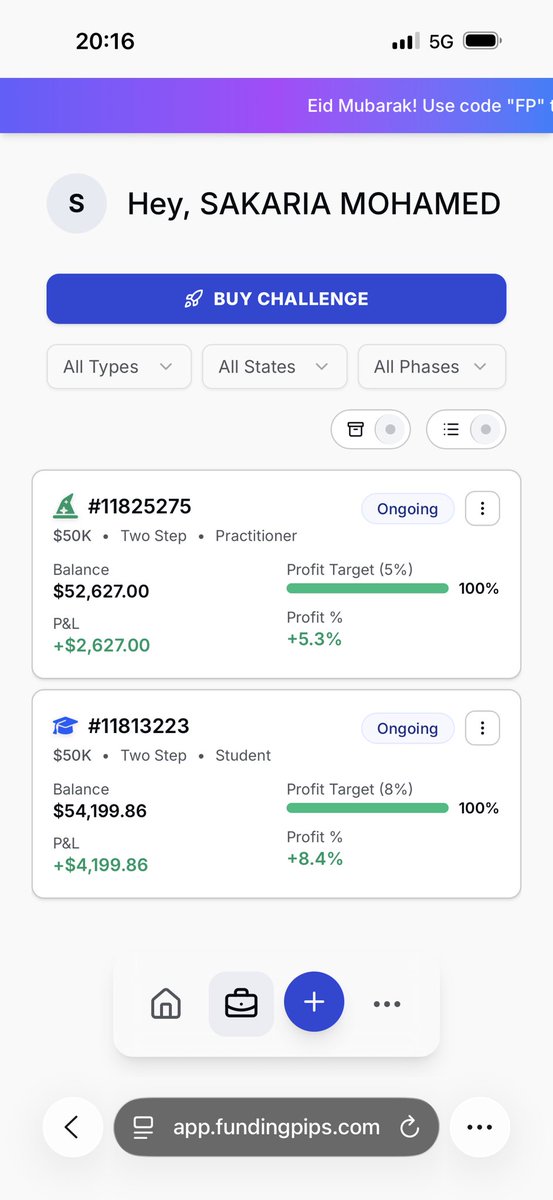553x1200 pixels.
Task: Click the page settings icon in address bar
Action: [143, 1128]
